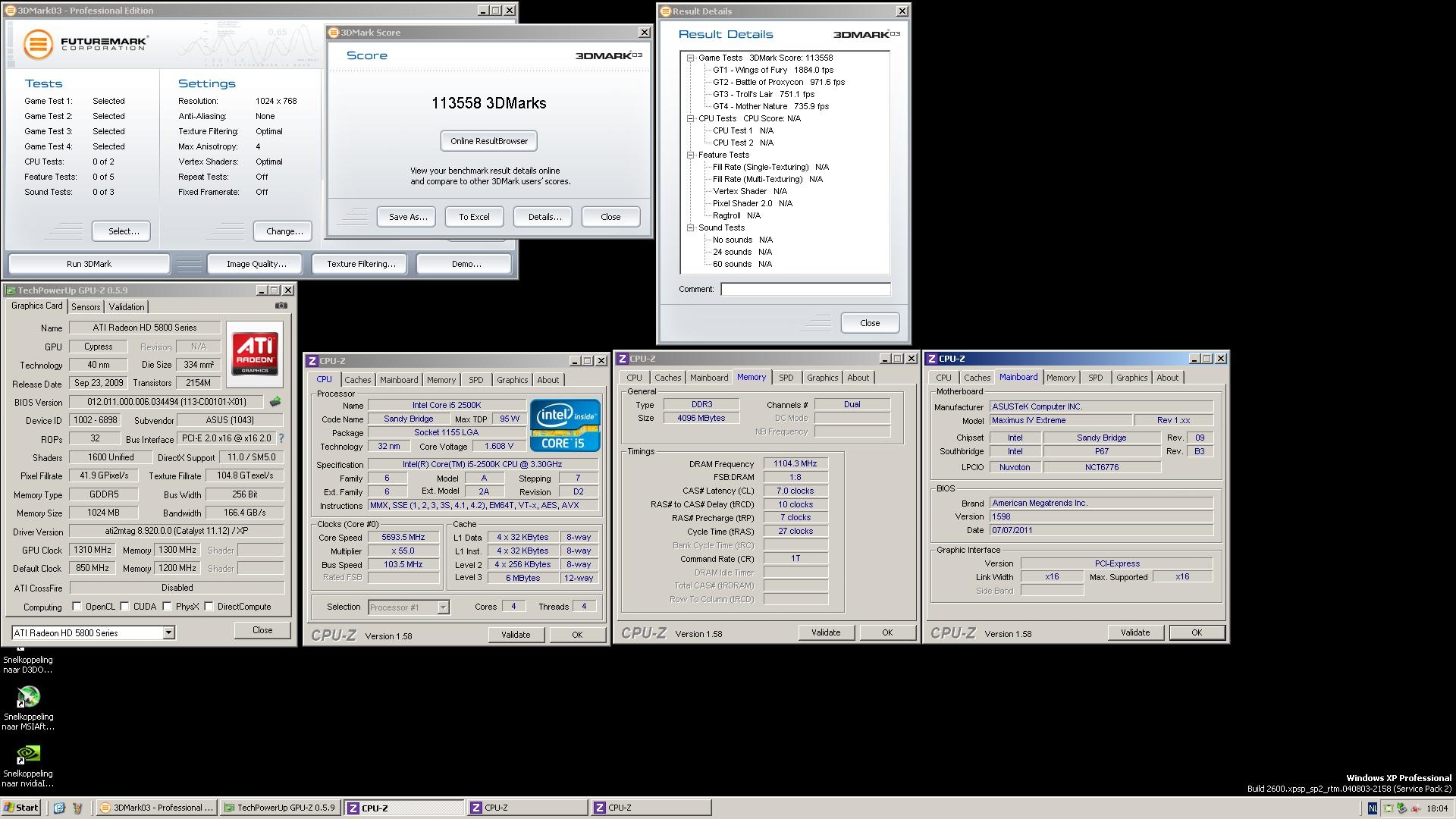Screen dimensions: 1456x819
Task: Collapse the Game Tests tree node
Action: pyautogui.click(x=691, y=58)
